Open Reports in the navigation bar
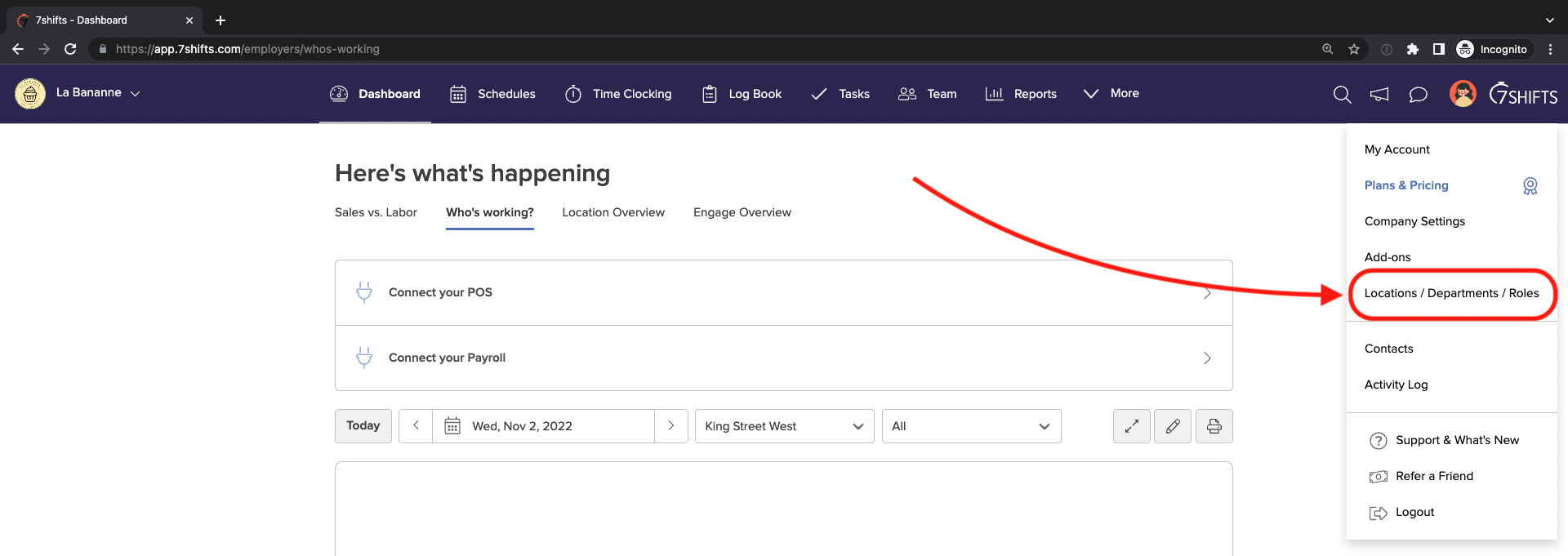 pyautogui.click(x=1021, y=94)
